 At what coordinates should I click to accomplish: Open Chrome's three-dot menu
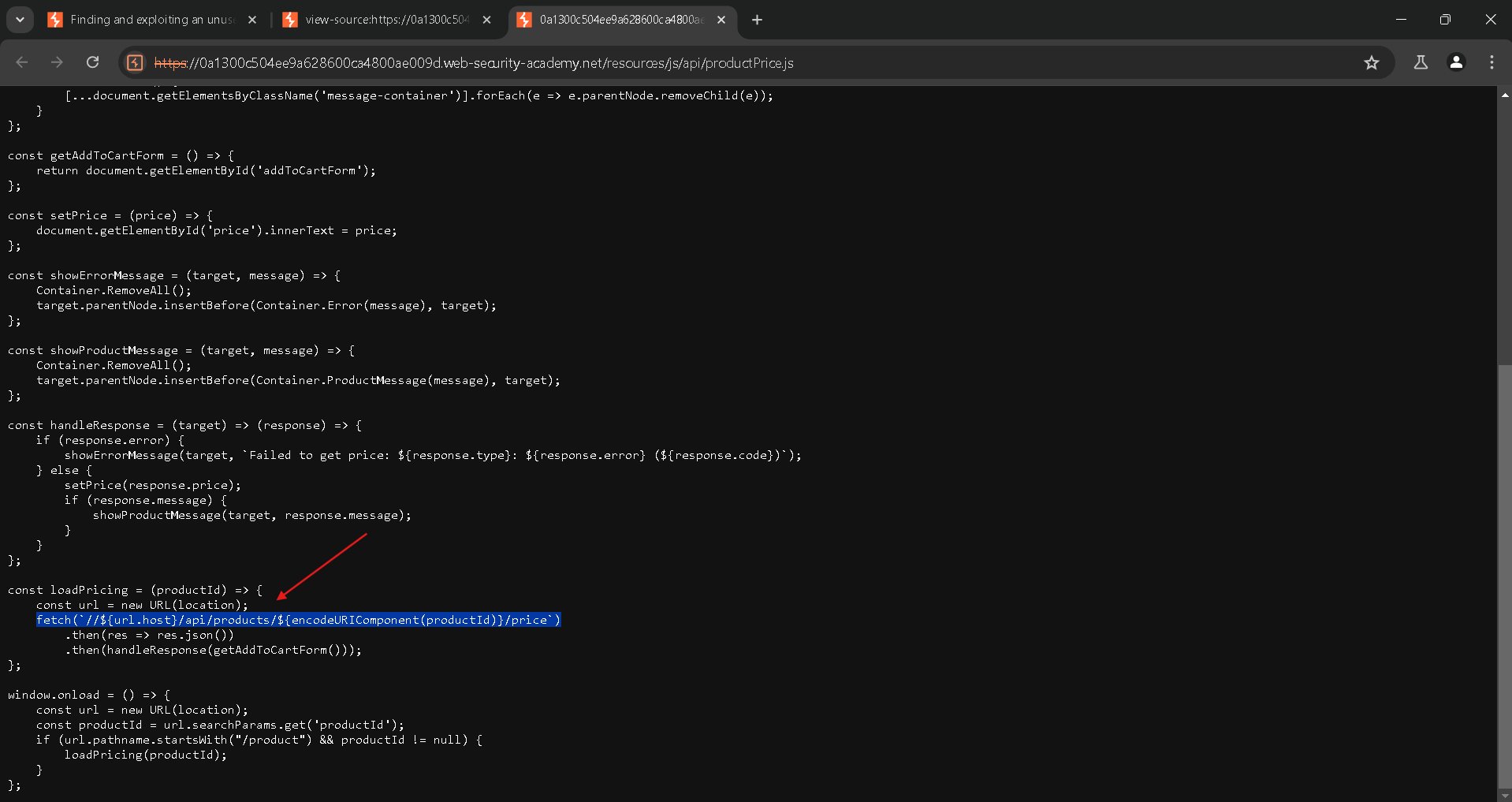(x=1492, y=62)
